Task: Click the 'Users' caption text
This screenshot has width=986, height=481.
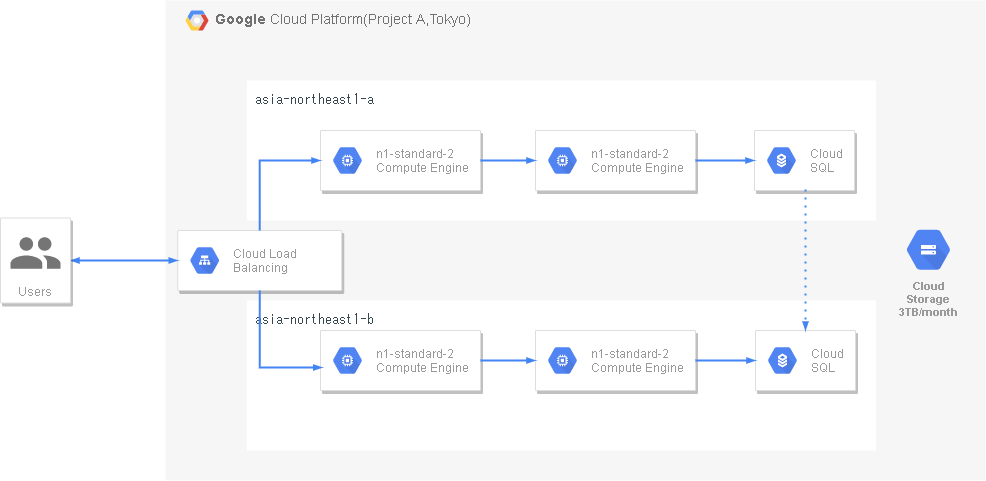Action: [35, 292]
